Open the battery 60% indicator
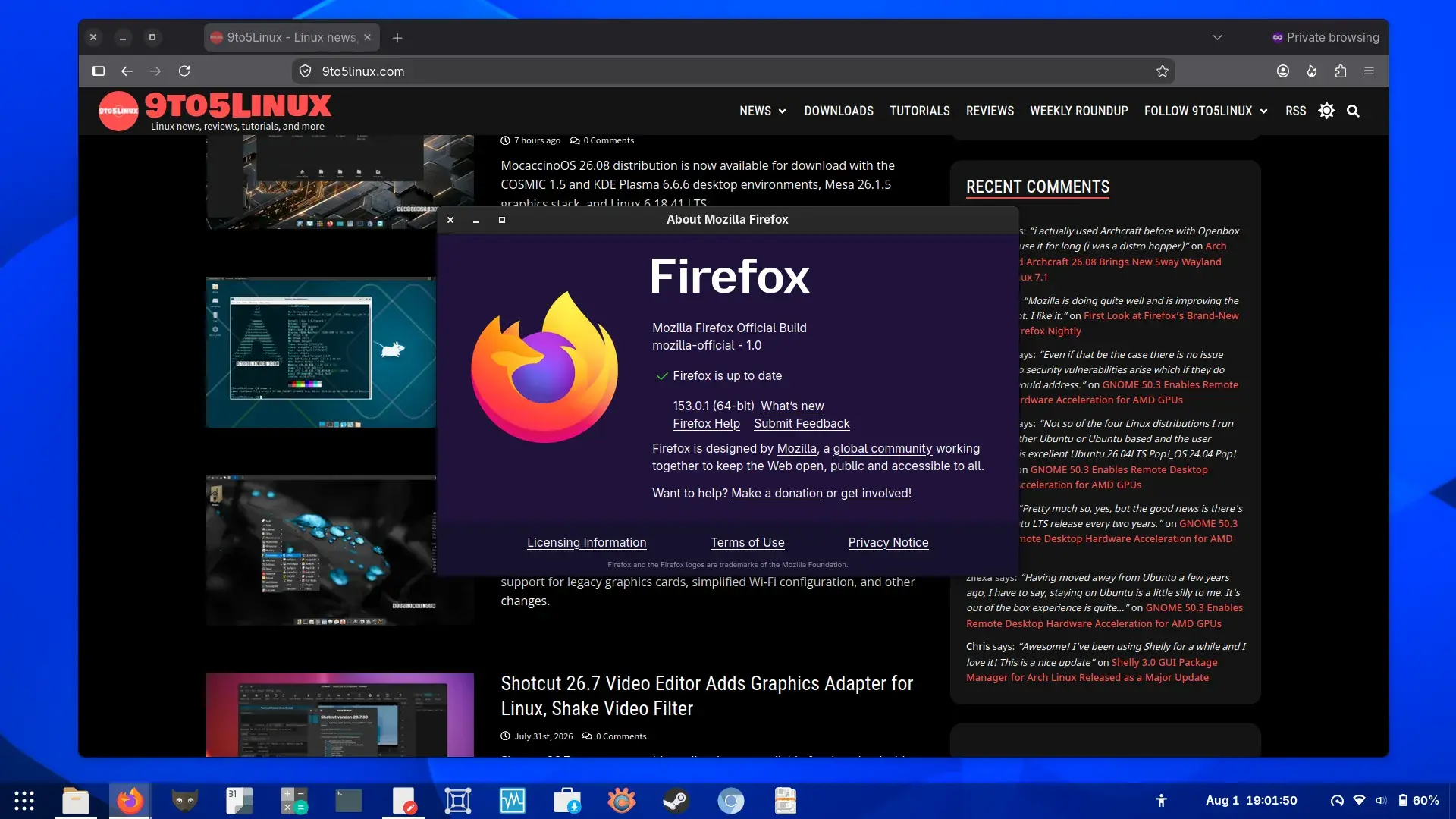This screenshot has height=819, width=1456. [x=1419, y=801]
